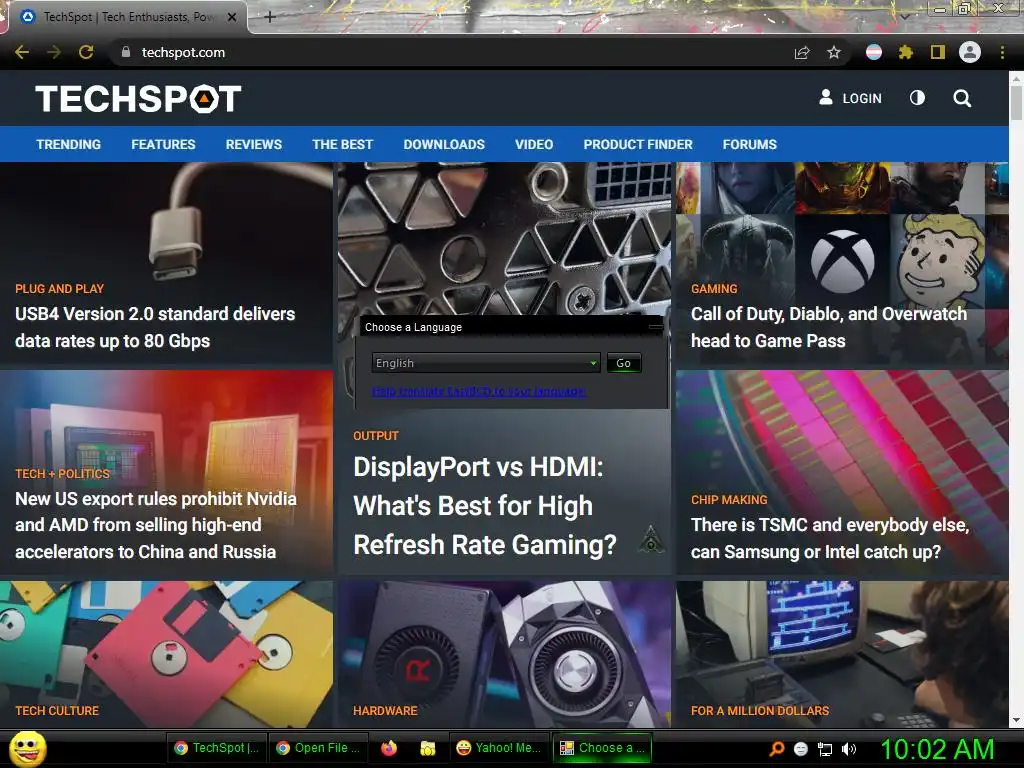Click the OUTPUT category label
Image resolution: width=1024 pixels, height=768 pixels.
[x=376, y=436]
